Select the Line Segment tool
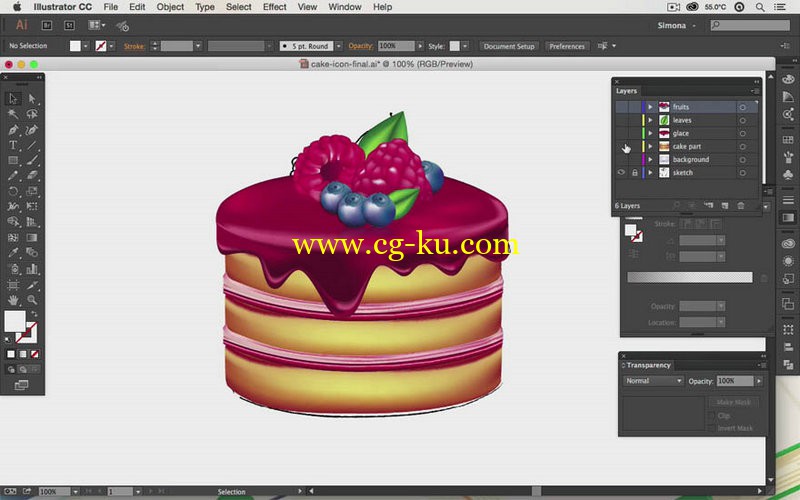 click(x=32, y=145)
